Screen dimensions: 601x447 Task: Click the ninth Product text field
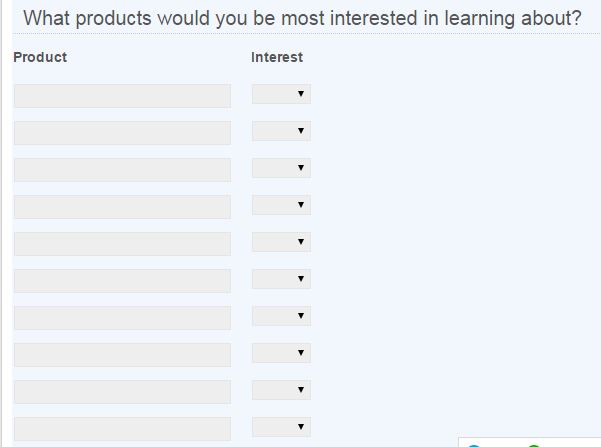click(122, 392)
